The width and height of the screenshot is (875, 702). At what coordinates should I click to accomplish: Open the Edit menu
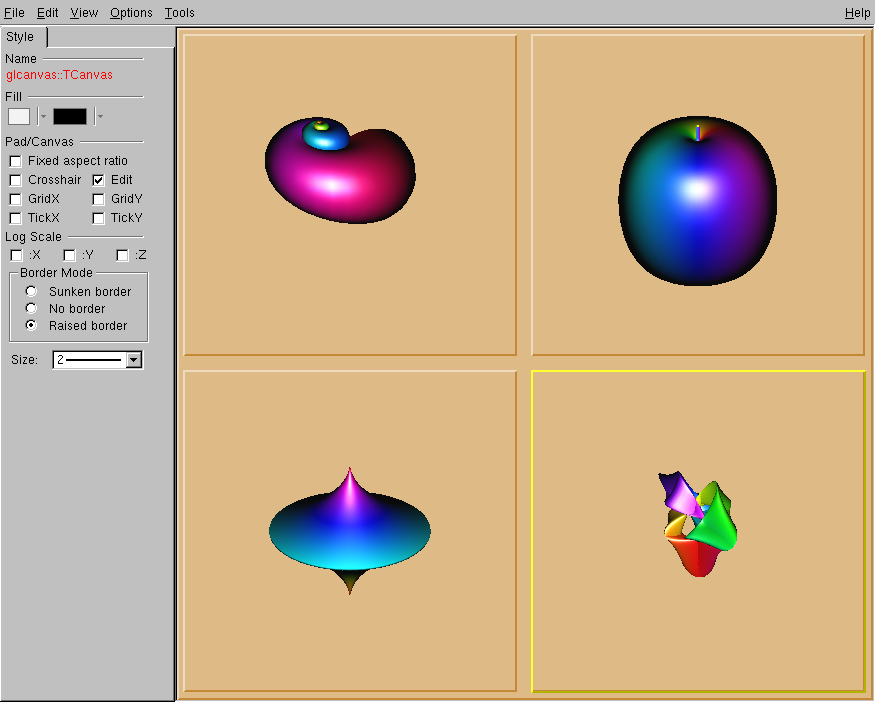[48, 13]
